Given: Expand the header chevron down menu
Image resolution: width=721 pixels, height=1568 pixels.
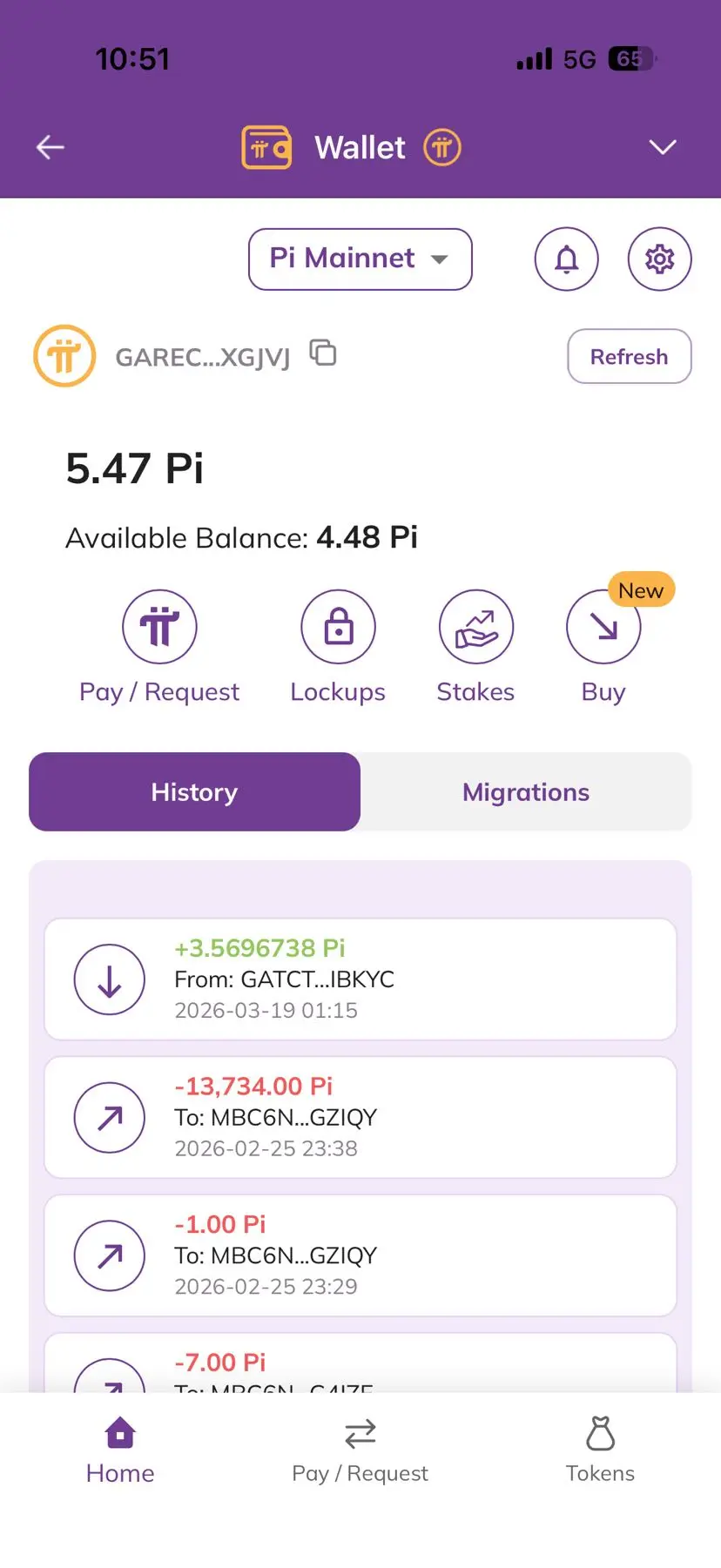Looking at the screenshot, I should point(663,147).
